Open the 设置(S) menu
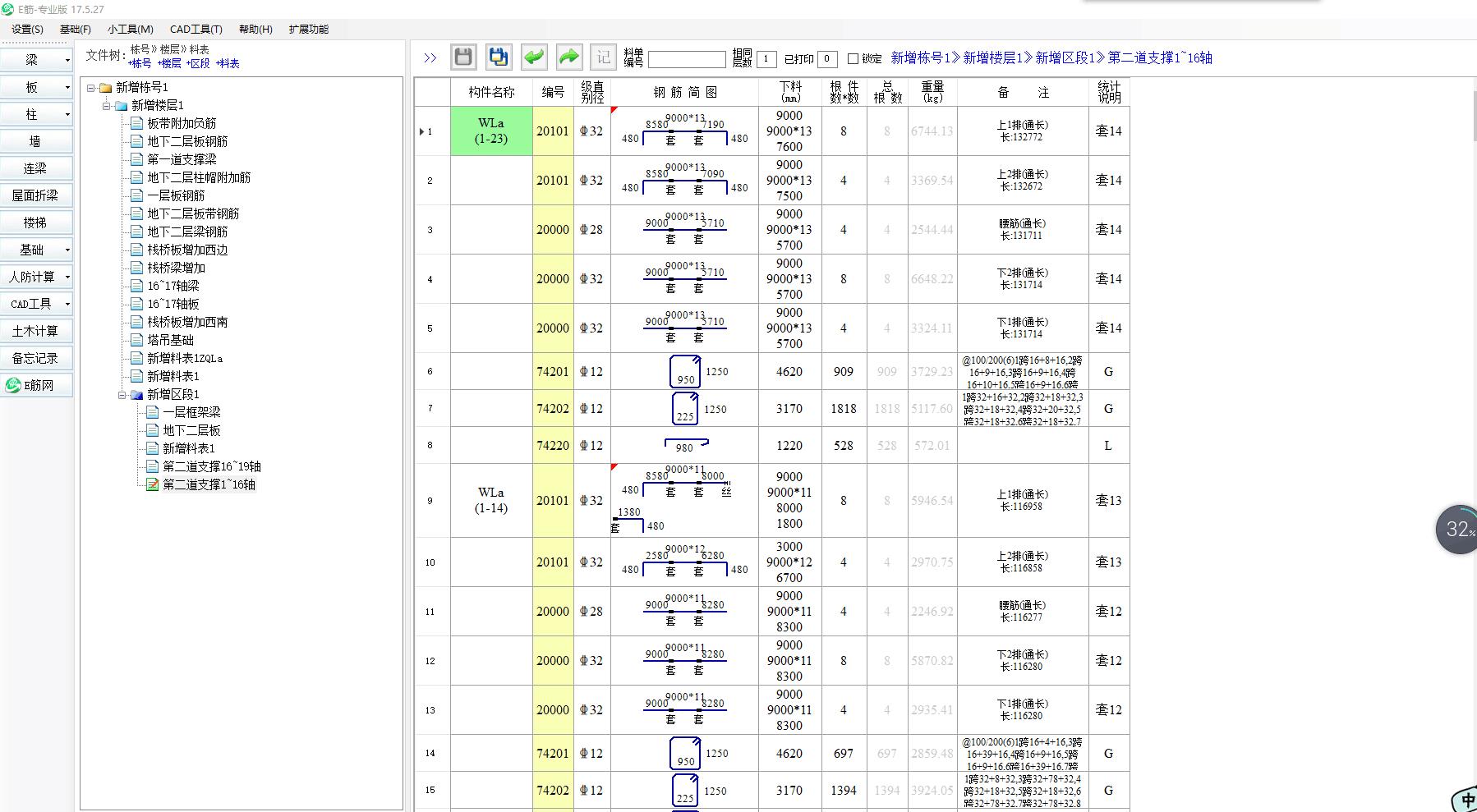The width and height of the screenshot is (1477, 812). [27, 30]
